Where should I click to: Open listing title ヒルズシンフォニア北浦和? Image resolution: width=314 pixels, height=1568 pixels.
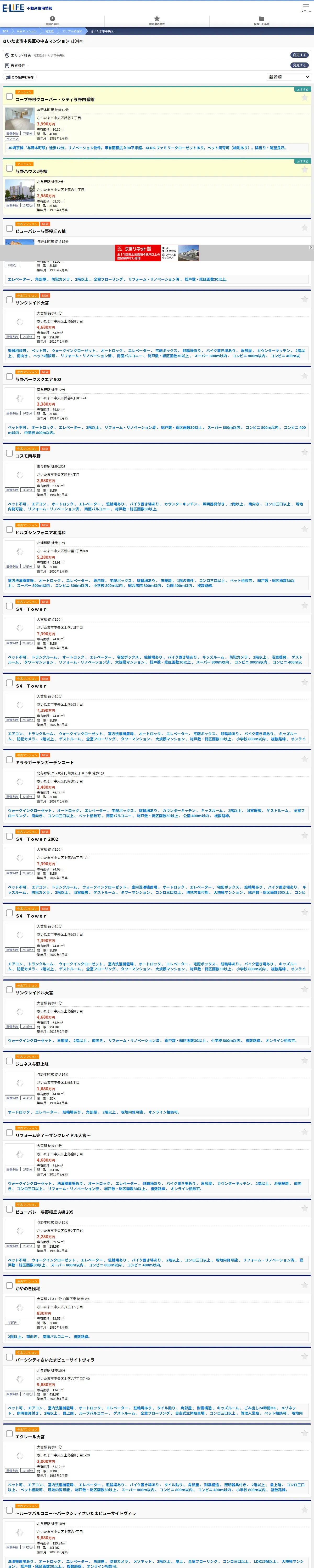(40, 533)
